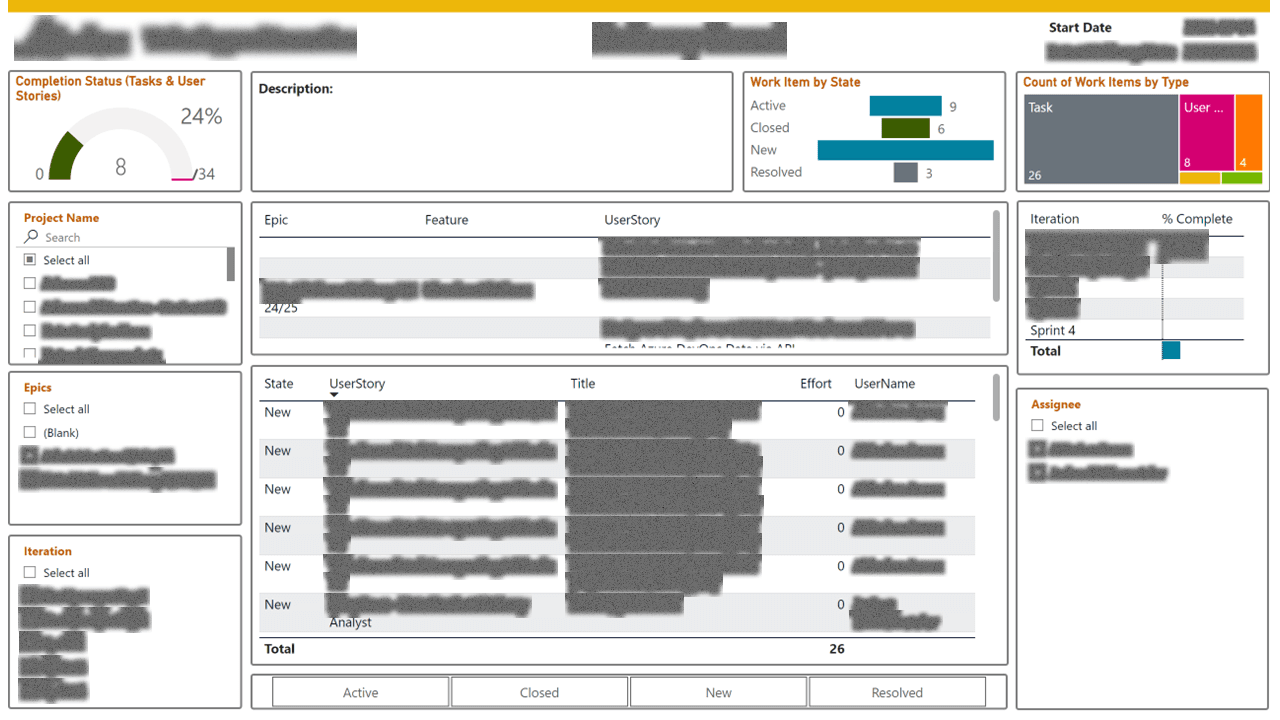The height and width of the screenshot is (720, 1280).
Task: Enable Select all in the Epics filter
Action: tap(31, 408)
